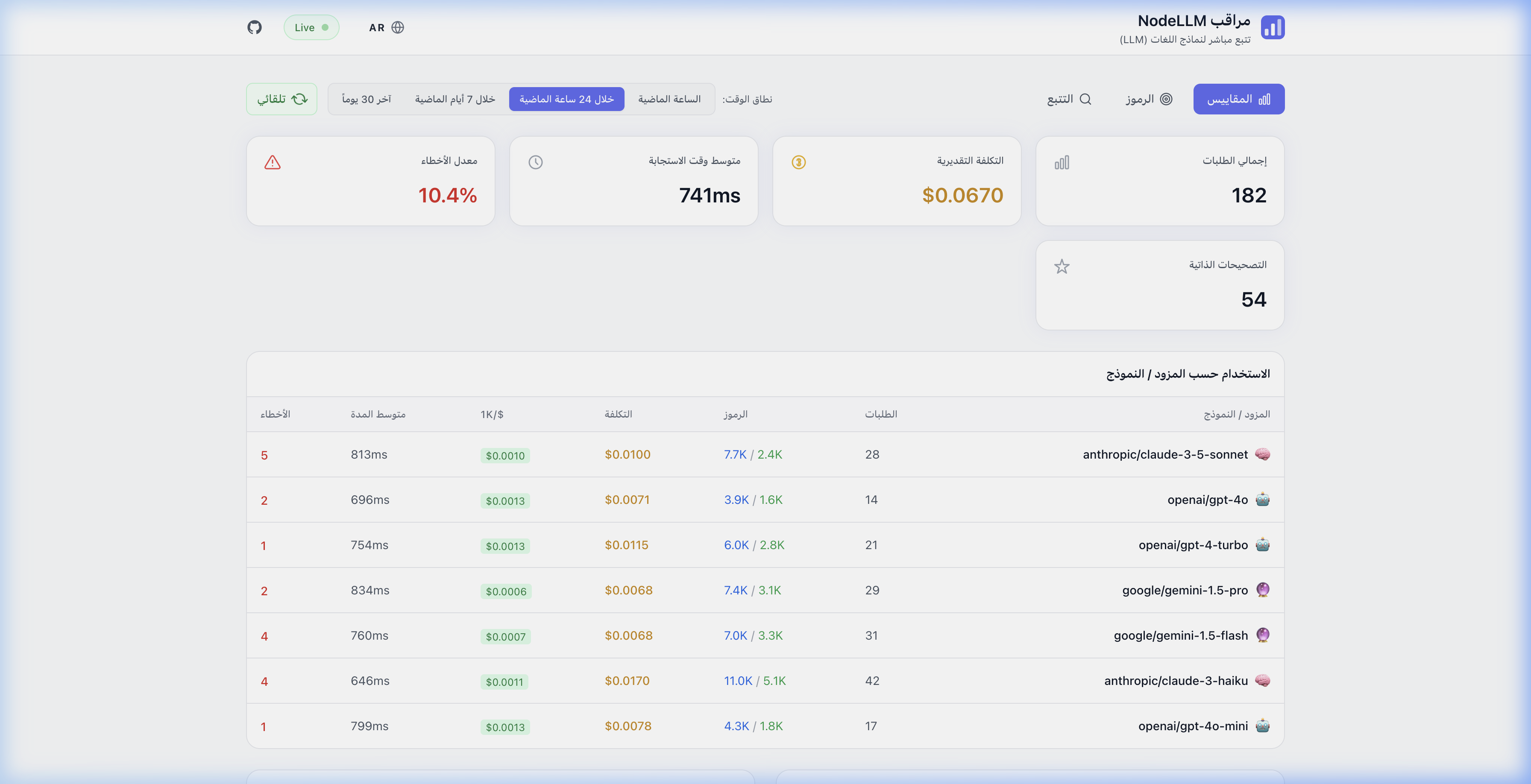1531x784 pixels.
Task: Sort by the الأخطاء errors column header
Action: pos(275,414)
